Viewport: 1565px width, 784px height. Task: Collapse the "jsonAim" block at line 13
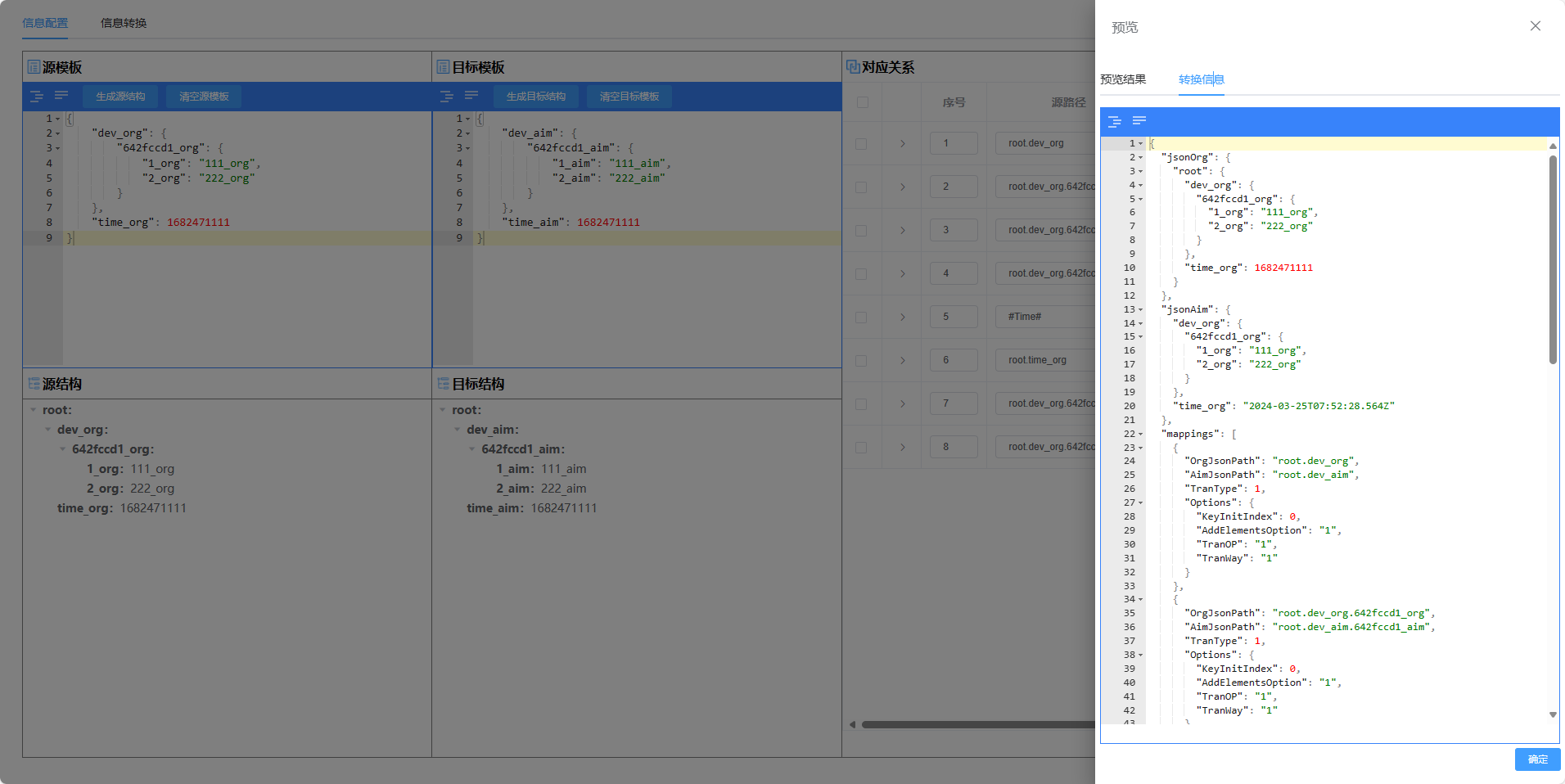(1140, 309)
